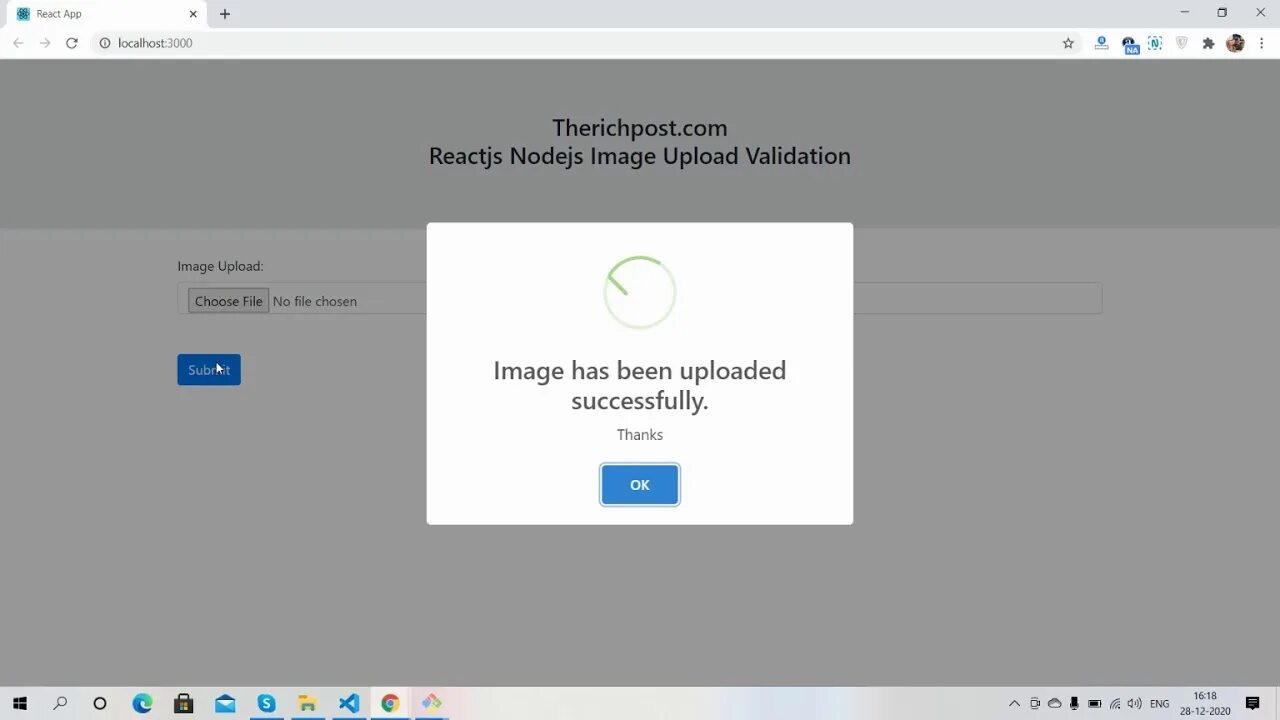The width and height of the screenshot is (1280, 720).
Task: Switch the ENG input language indicator
Action: point(1160,704)
